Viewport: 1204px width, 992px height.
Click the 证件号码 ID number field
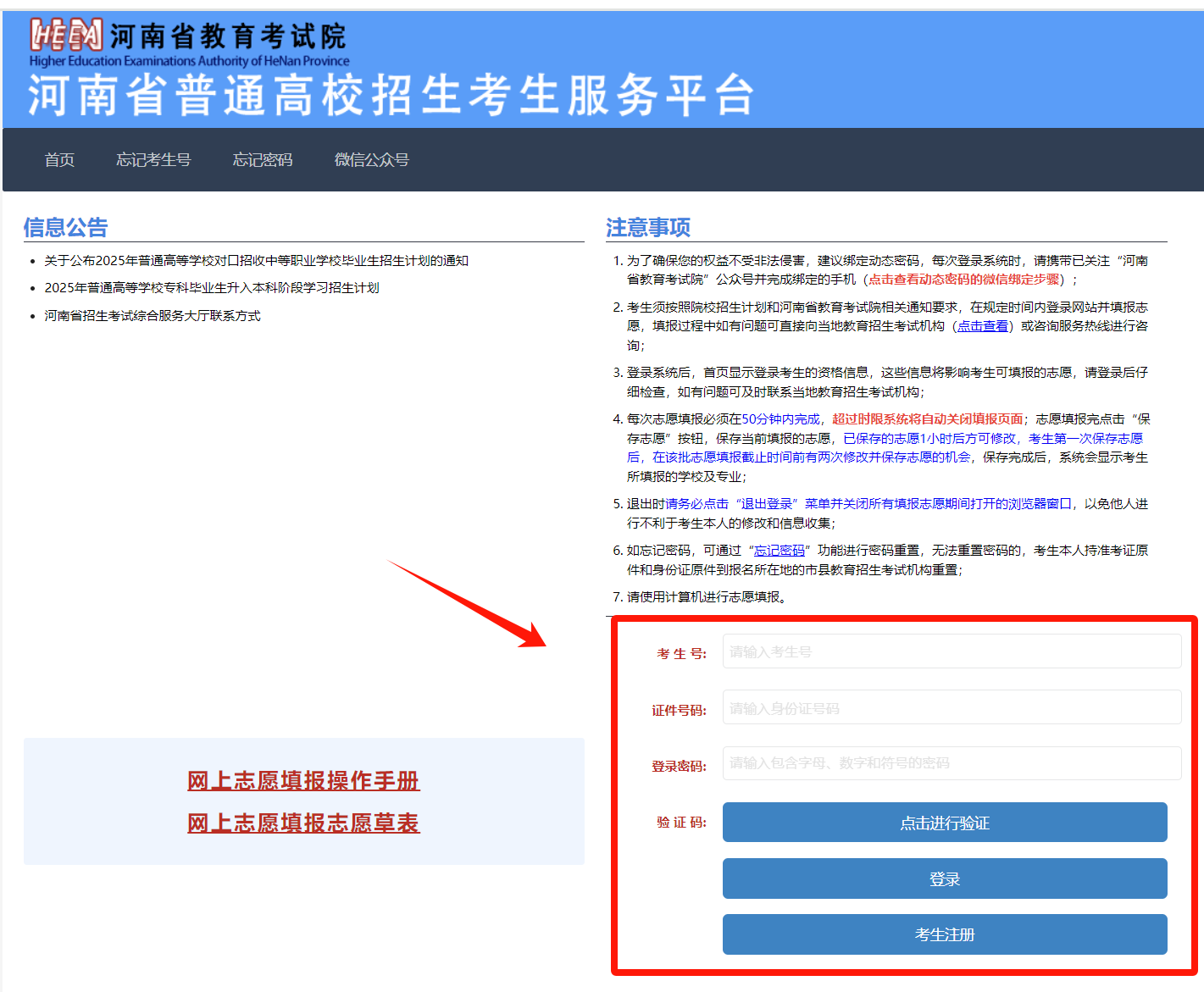(x=951, y=707)
